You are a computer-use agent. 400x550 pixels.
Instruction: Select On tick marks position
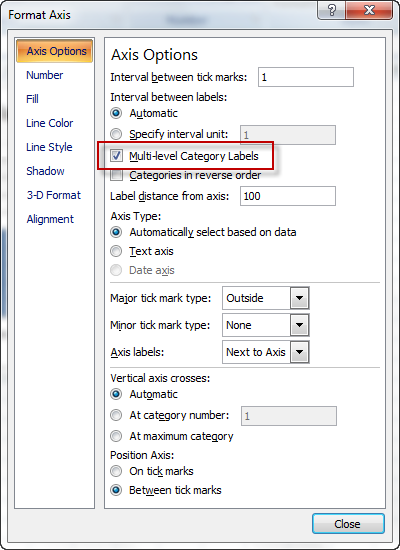click(116, 471)
